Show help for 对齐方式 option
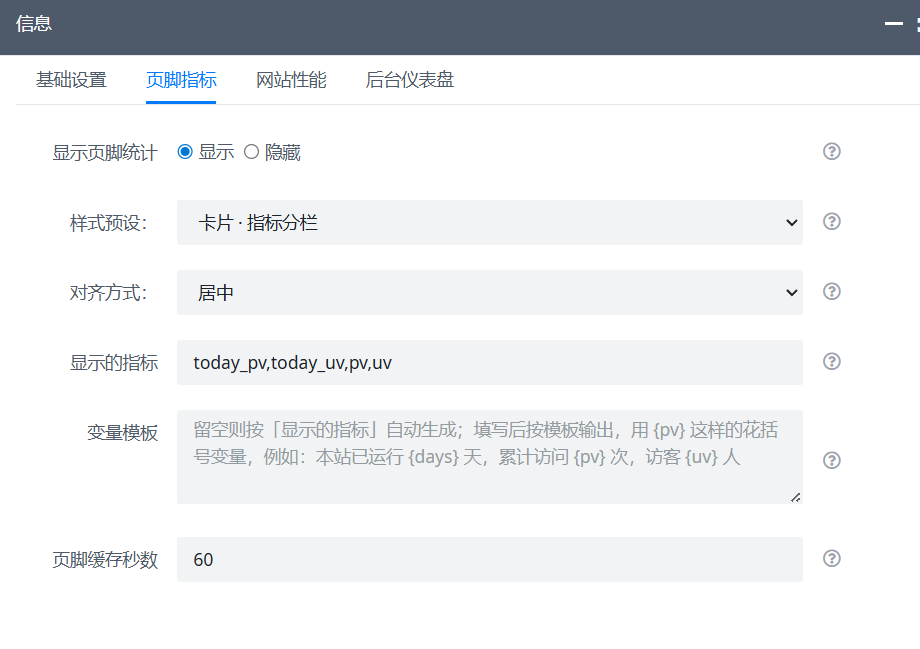 coord(831,291)
